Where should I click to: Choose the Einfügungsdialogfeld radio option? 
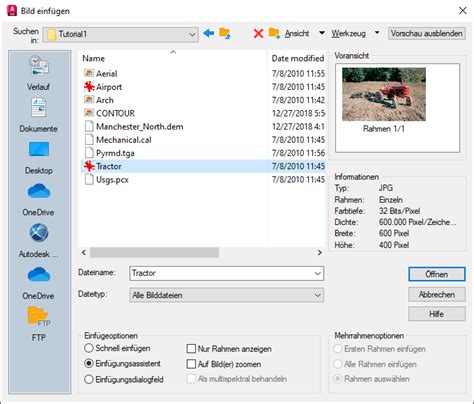(89, 379)
